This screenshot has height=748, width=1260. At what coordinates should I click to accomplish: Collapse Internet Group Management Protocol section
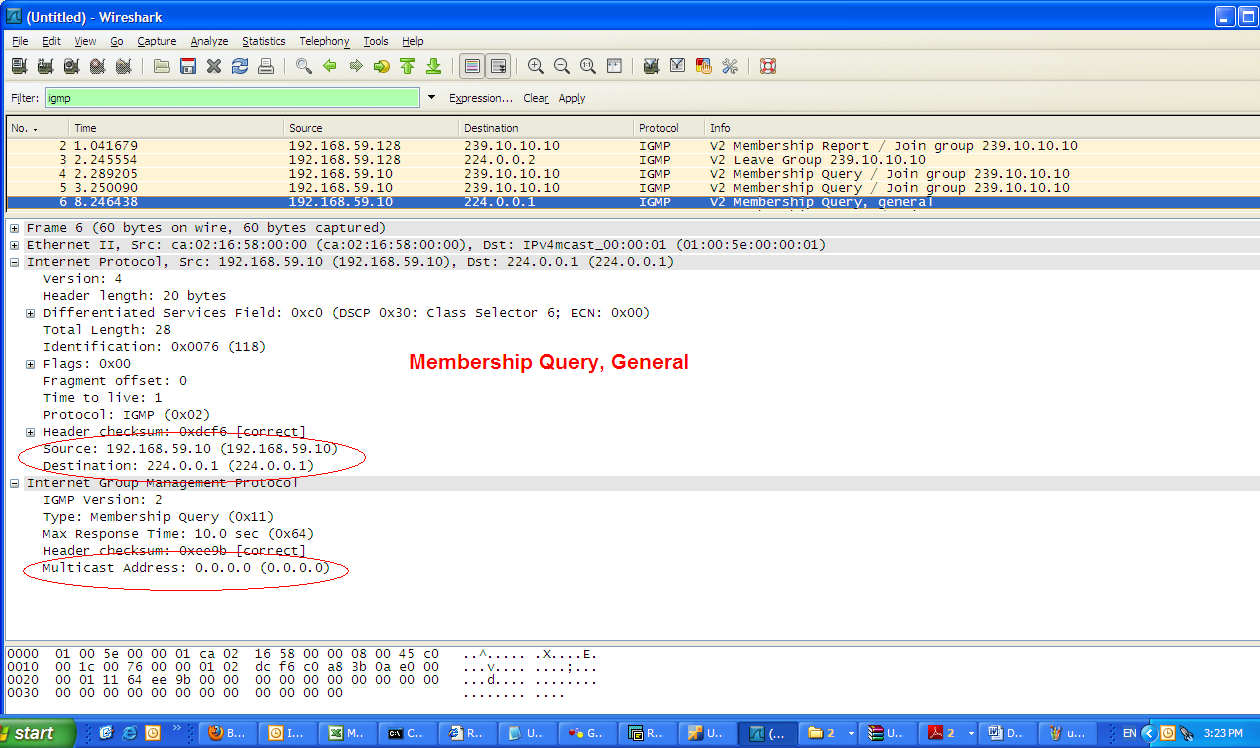pos(14,483)
